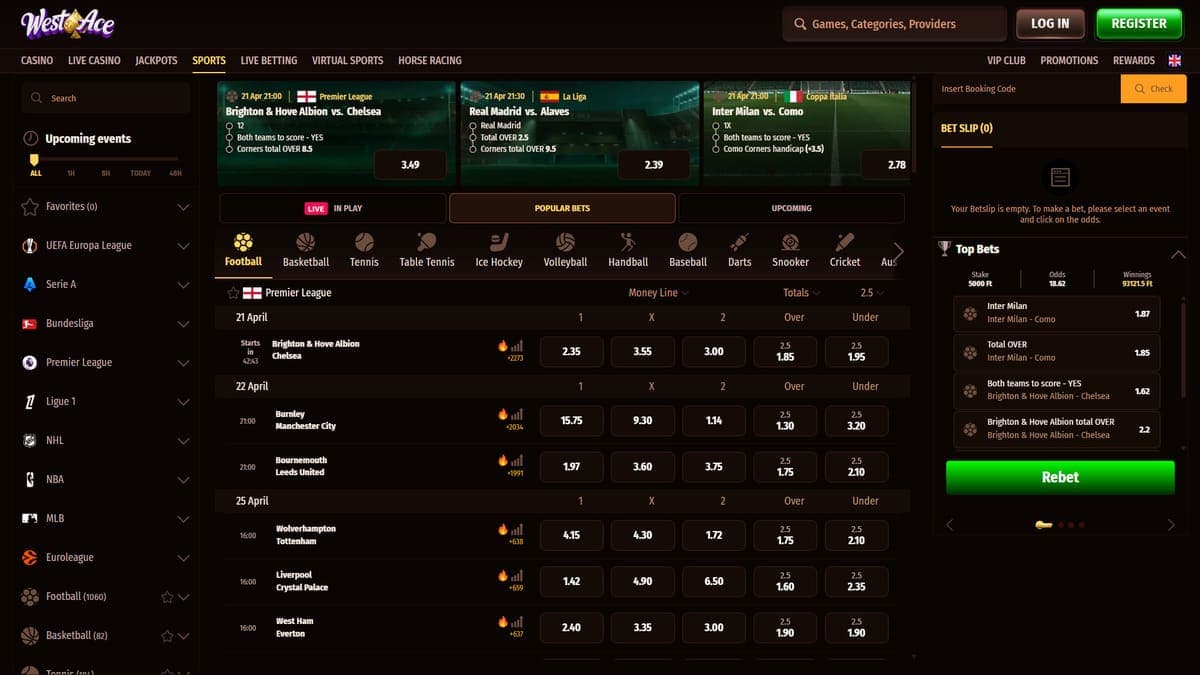Click the Favorites star icon in sidebar
1200x675 pixels.
coord(30,207)
